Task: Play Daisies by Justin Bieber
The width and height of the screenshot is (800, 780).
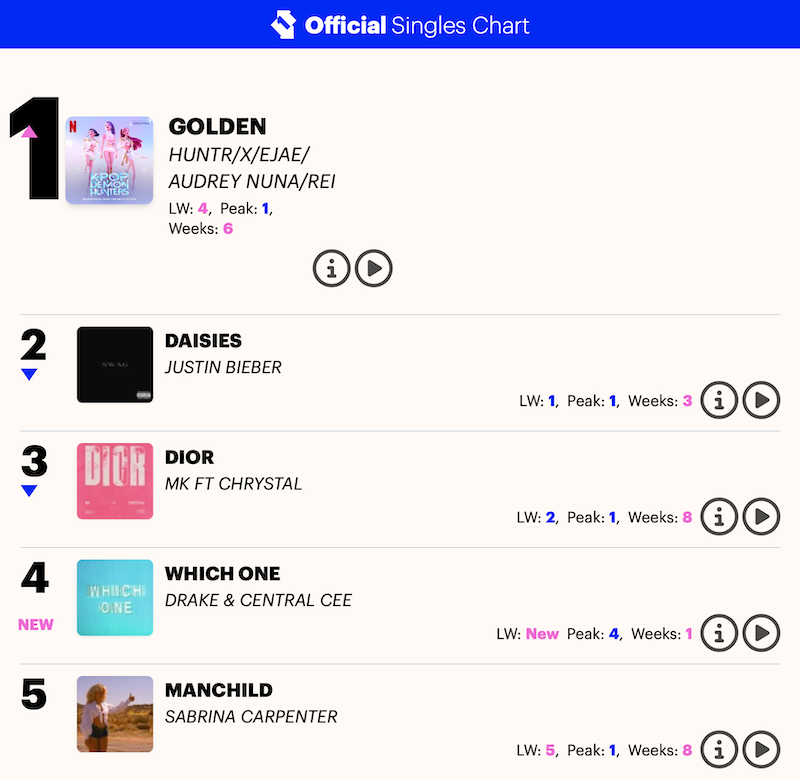Action: [x=761, y=400]
